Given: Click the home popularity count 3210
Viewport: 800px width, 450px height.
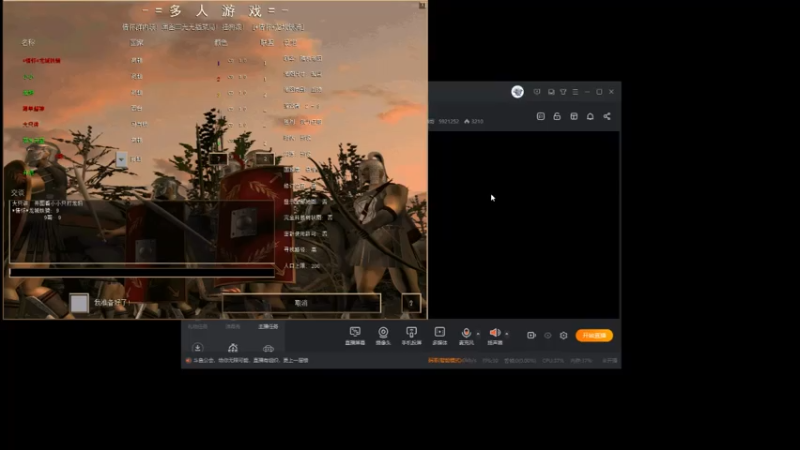Looking at the screenshot, I should tap(474, 121).
